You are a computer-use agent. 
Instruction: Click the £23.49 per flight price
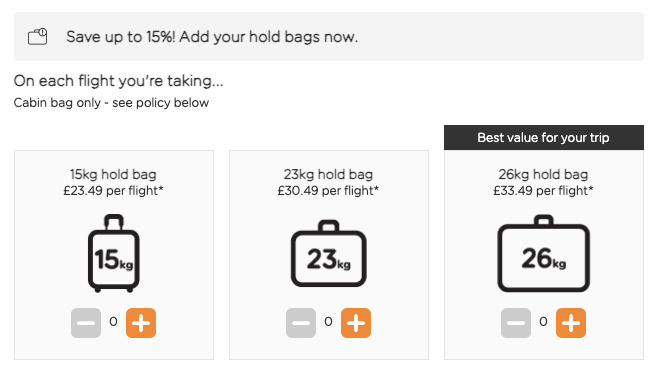pyautogui.click(x=113, y=191)
